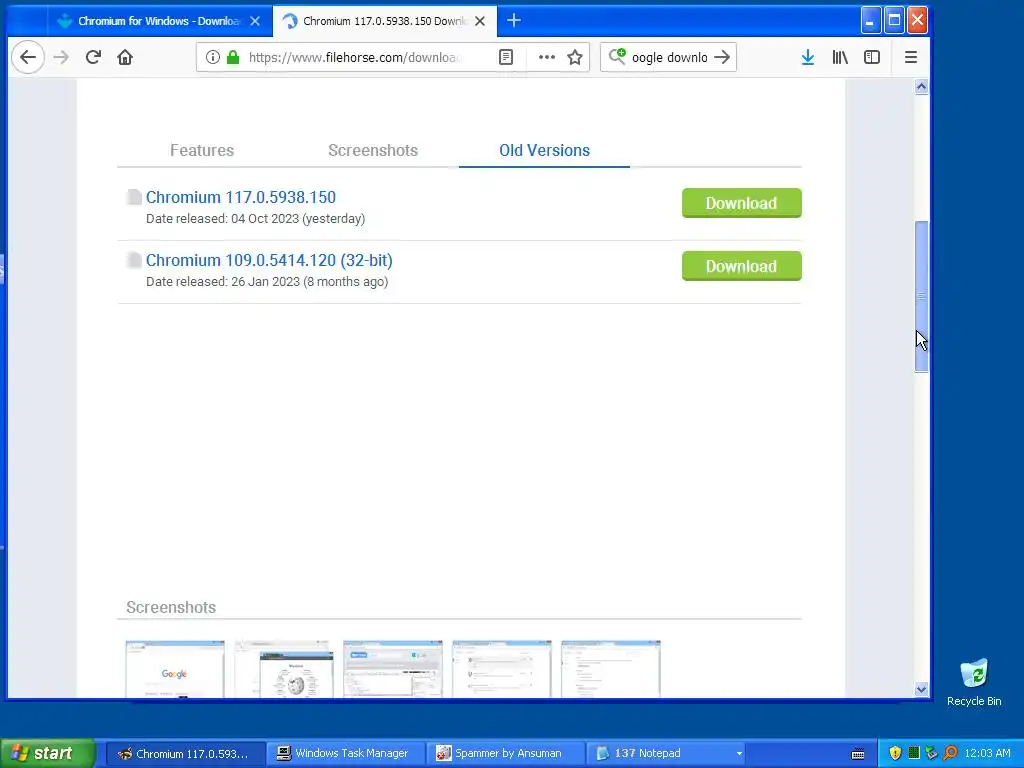Open Chromium 109.0.5414.120 (32-bit) link

[x=269, y=260]
